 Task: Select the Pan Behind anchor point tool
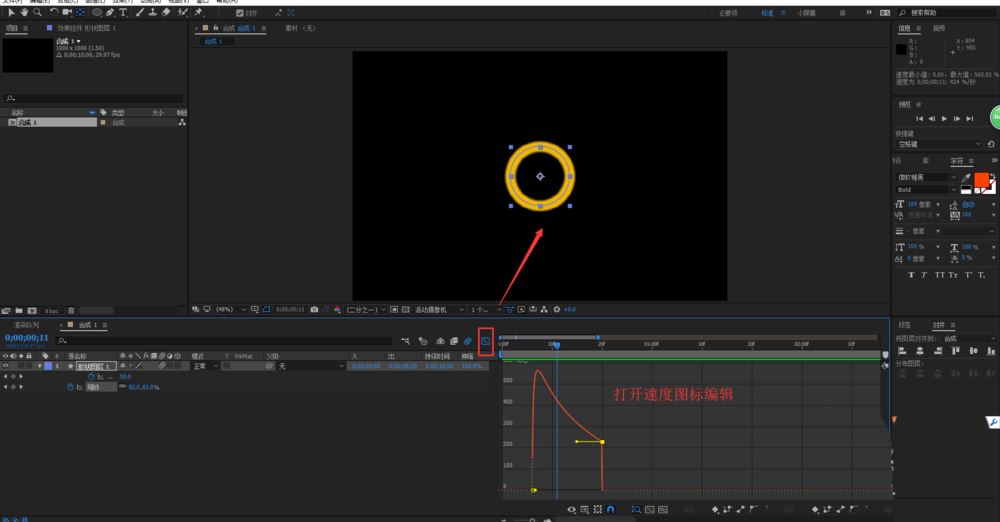click(x=80, y=12)
